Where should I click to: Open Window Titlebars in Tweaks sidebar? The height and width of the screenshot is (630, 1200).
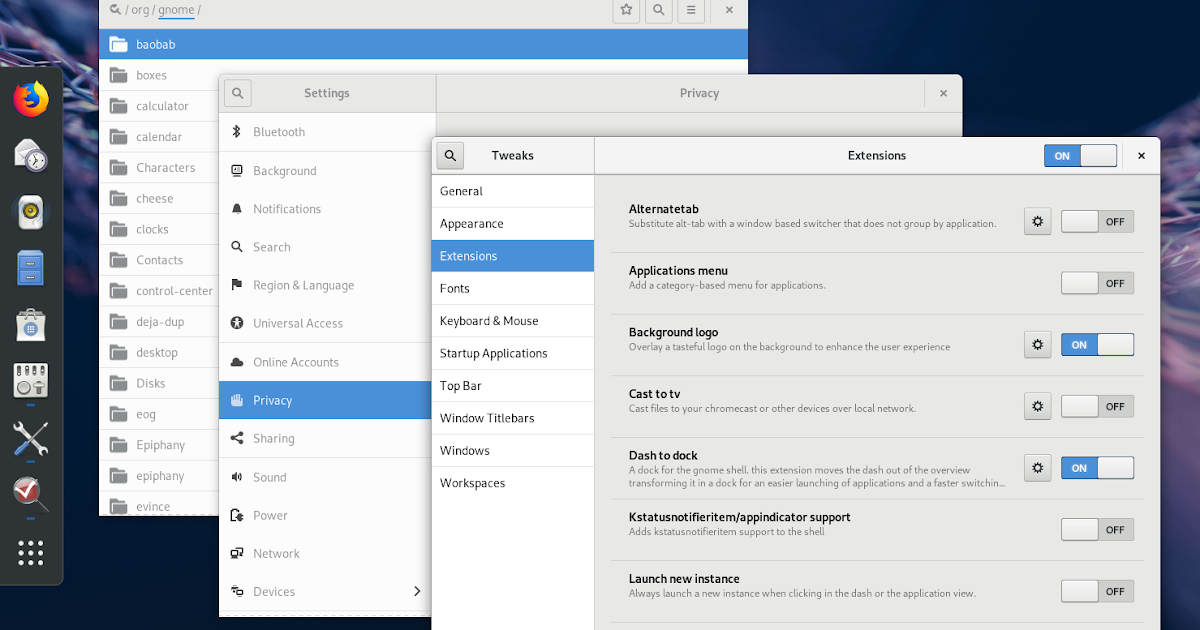513,418
